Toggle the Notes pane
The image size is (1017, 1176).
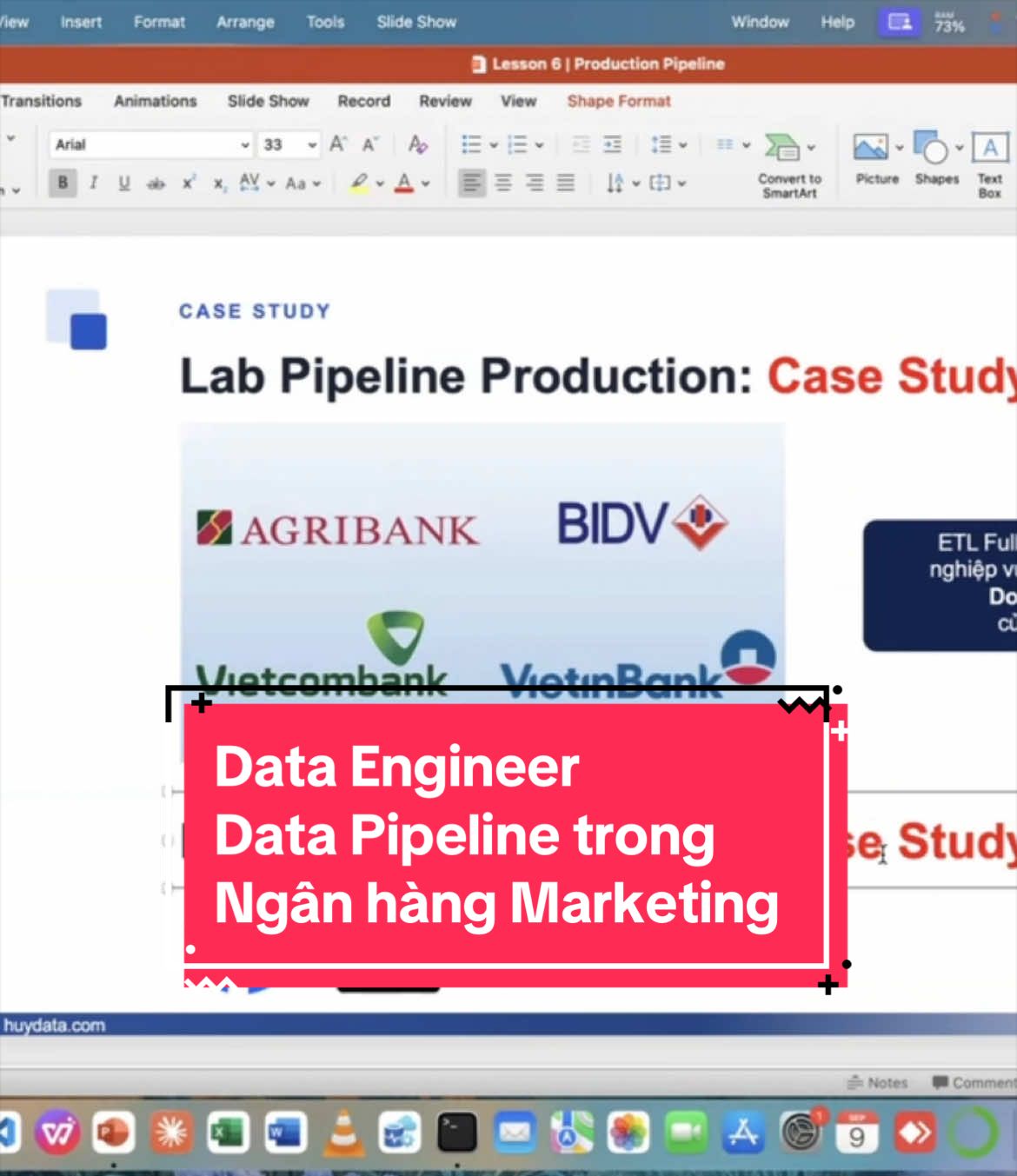pyautogui.click(x=877, y=1082)
